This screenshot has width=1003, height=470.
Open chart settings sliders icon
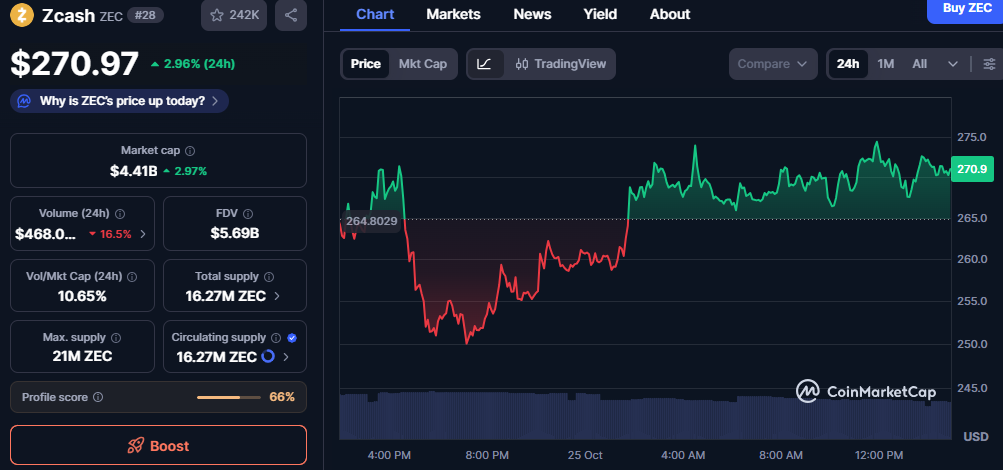pyautogui.click(x=989, y=64)
